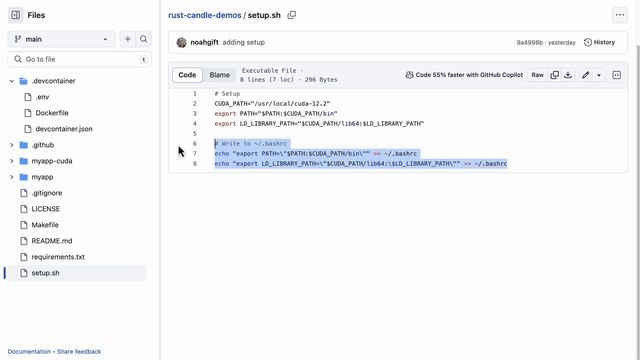
Task: Select the .github folder
Action: pos(42,145)
